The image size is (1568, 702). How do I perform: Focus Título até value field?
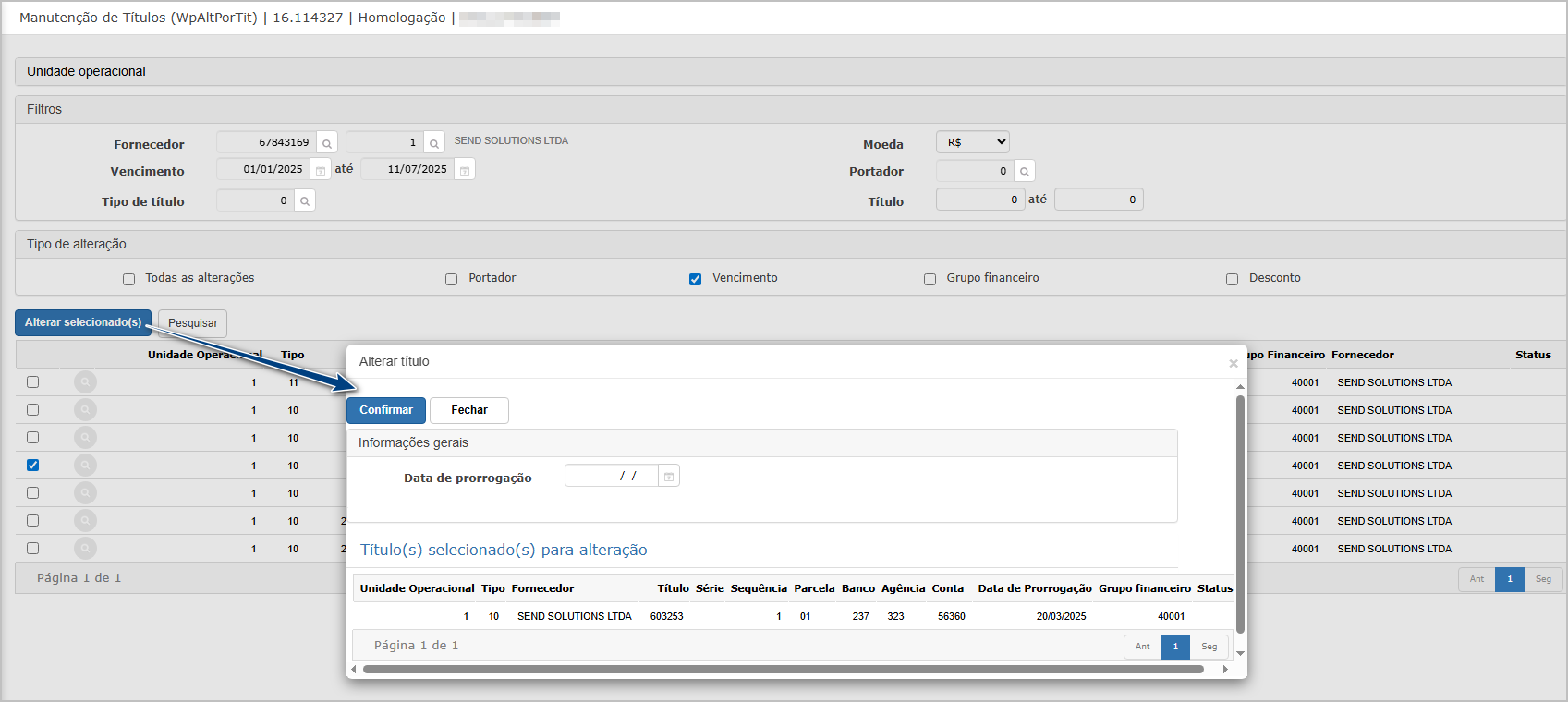click(1099, 200)
